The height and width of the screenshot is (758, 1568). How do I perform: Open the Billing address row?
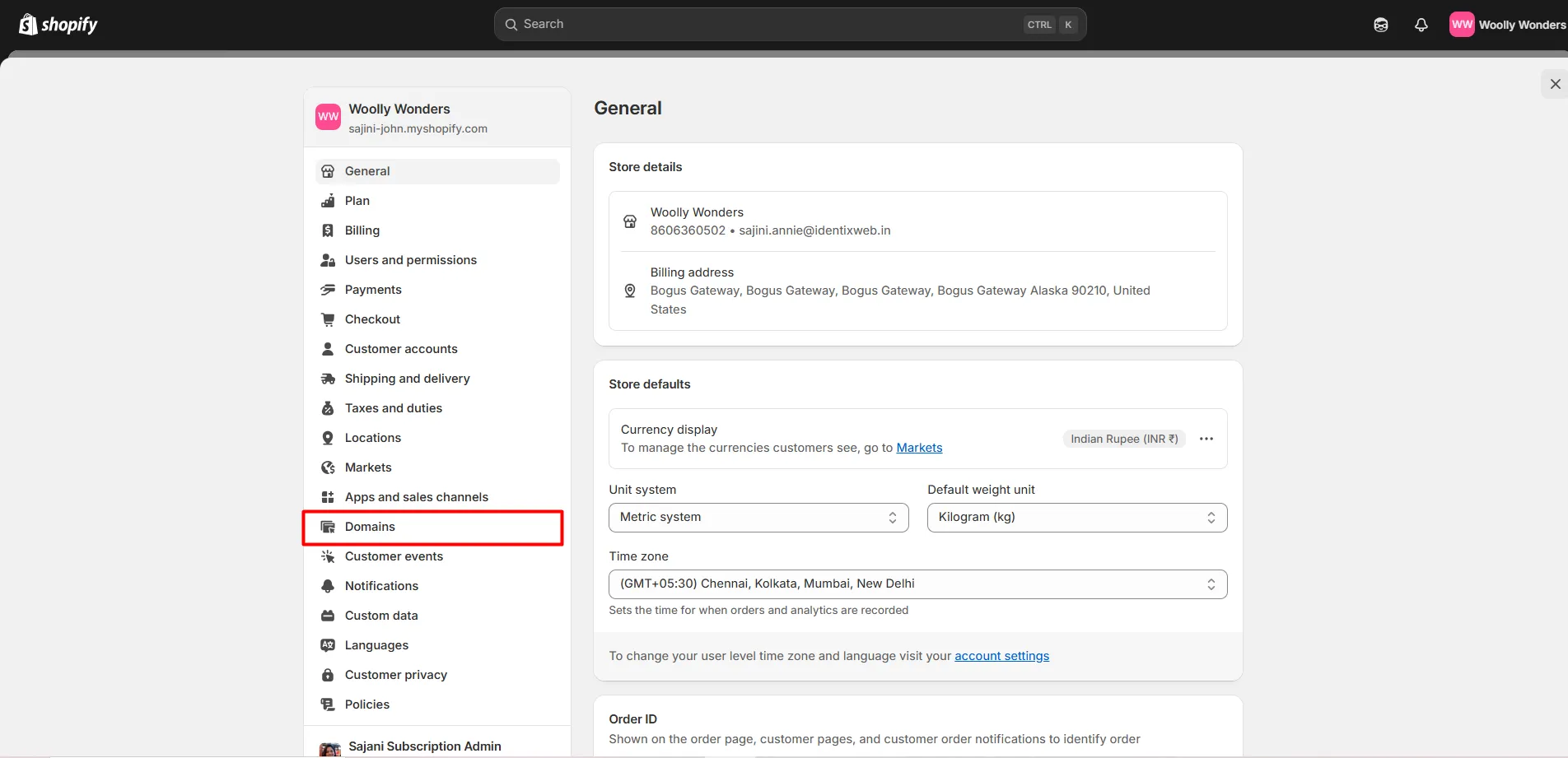coord(918,291)
